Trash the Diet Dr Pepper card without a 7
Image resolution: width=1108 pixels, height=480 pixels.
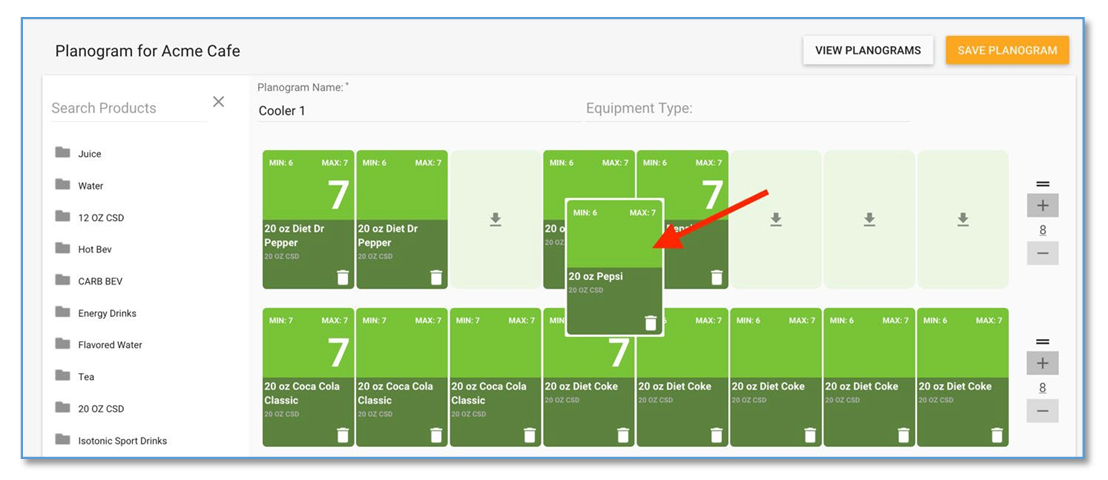(436, 277)
